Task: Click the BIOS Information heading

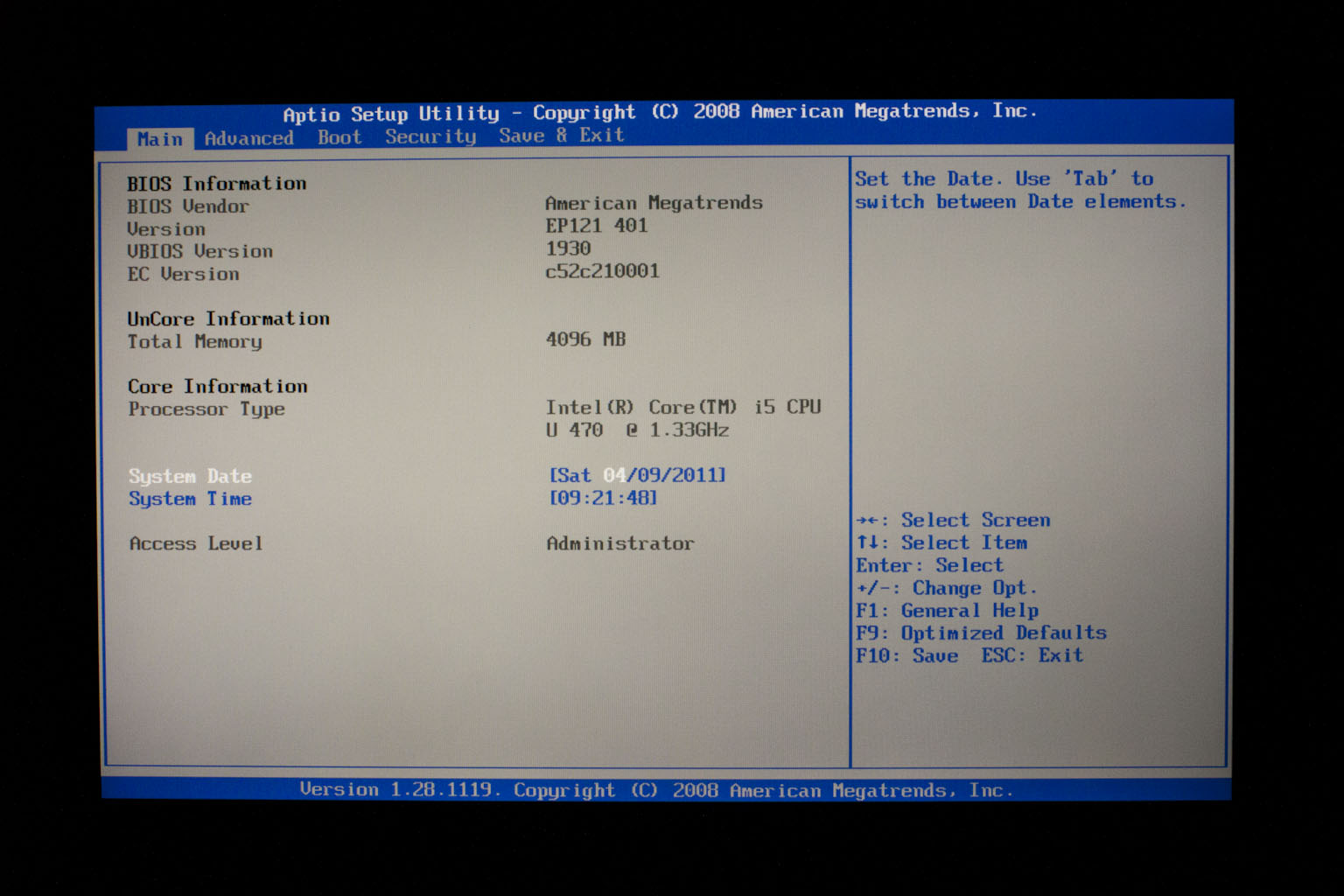Action: 217,184
